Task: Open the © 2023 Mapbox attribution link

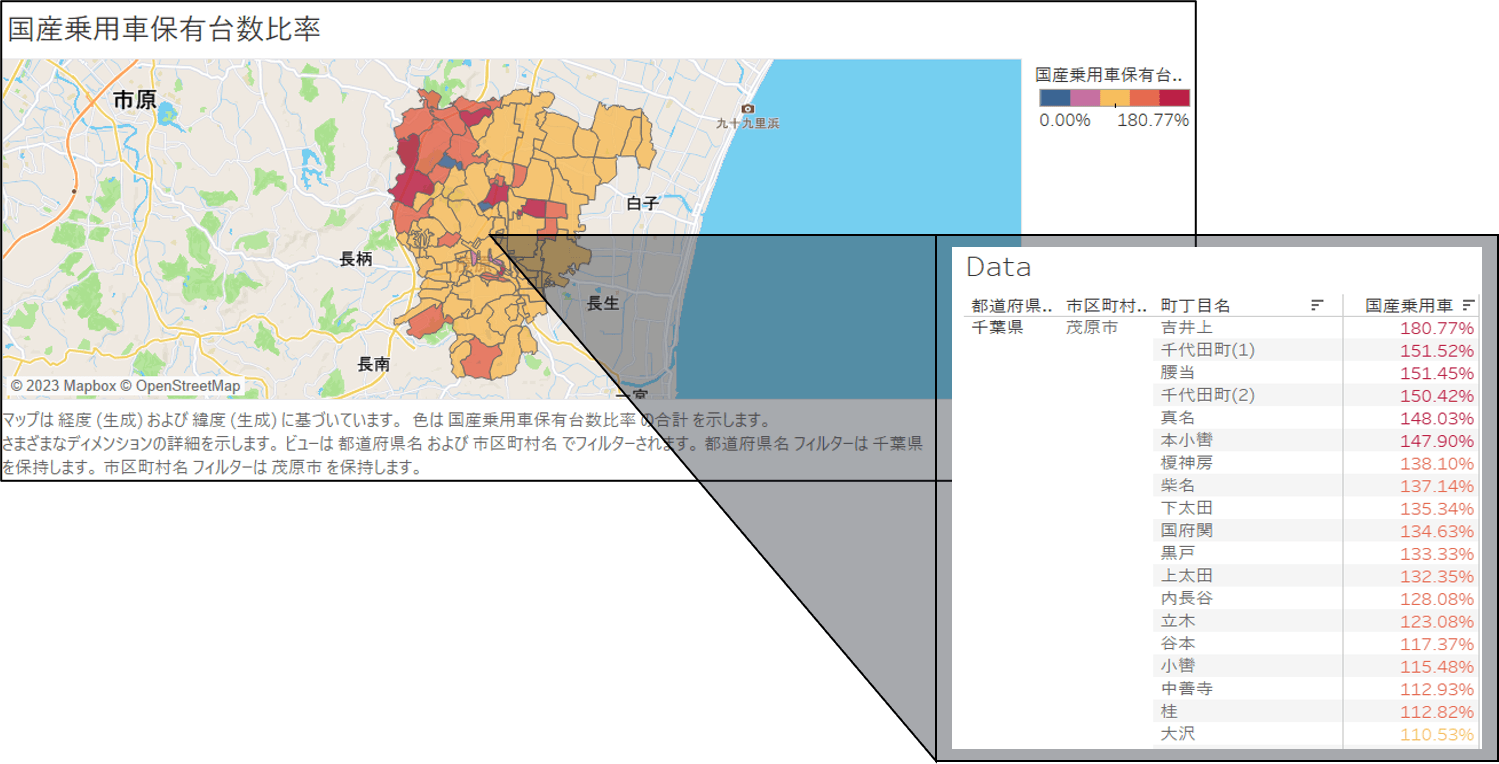Action: 63,386
